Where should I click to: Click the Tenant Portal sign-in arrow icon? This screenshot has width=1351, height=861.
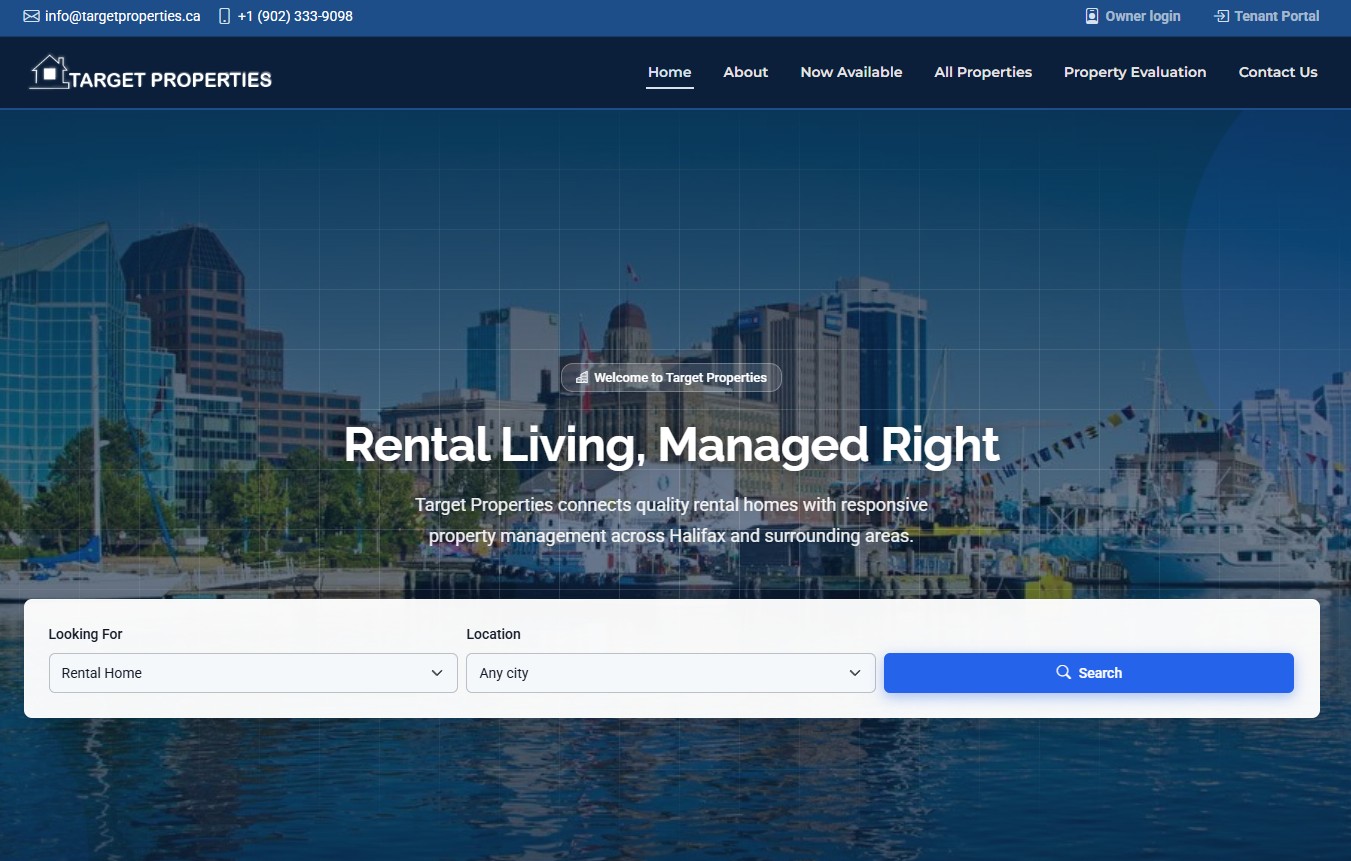tap(1221, 16)
